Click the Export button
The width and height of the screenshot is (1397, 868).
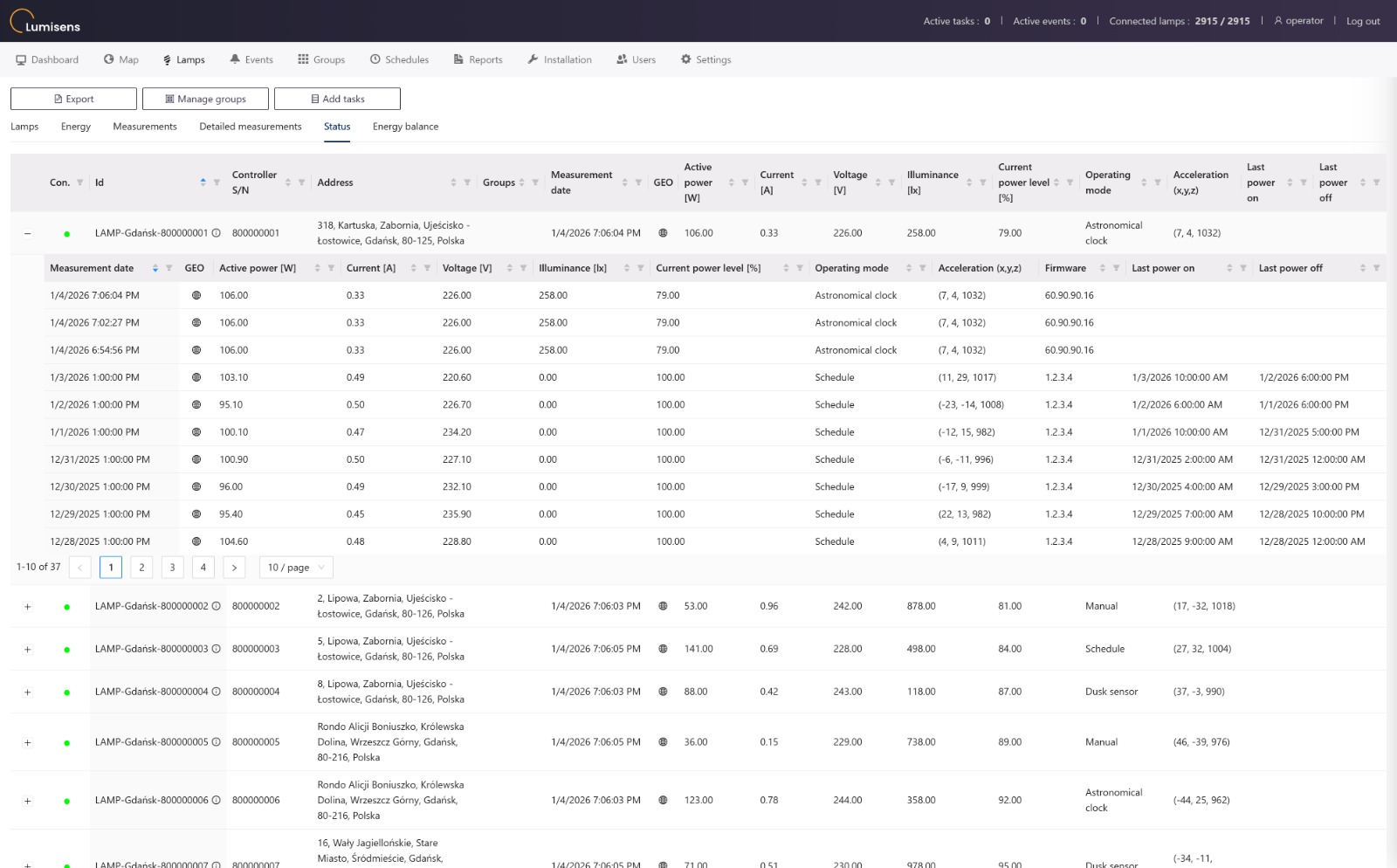pyautogui.click(x=73, y=99)
